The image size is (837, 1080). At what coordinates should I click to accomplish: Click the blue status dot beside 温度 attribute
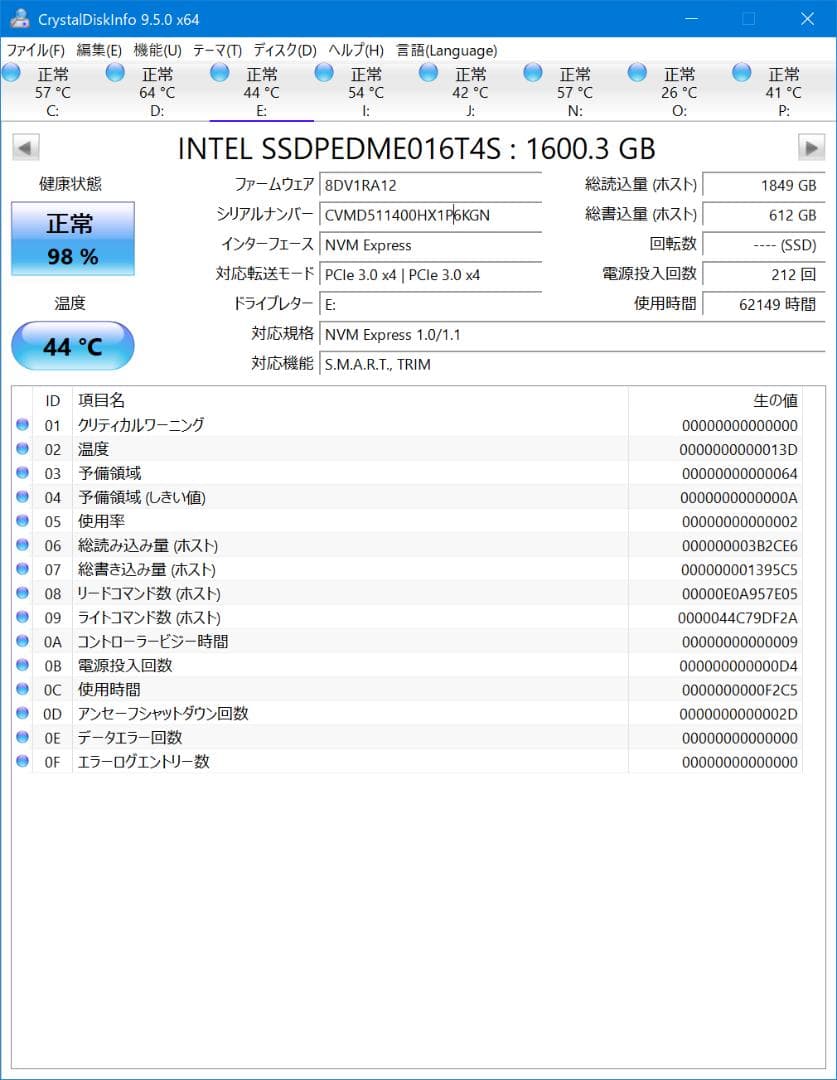click(22, 448)
